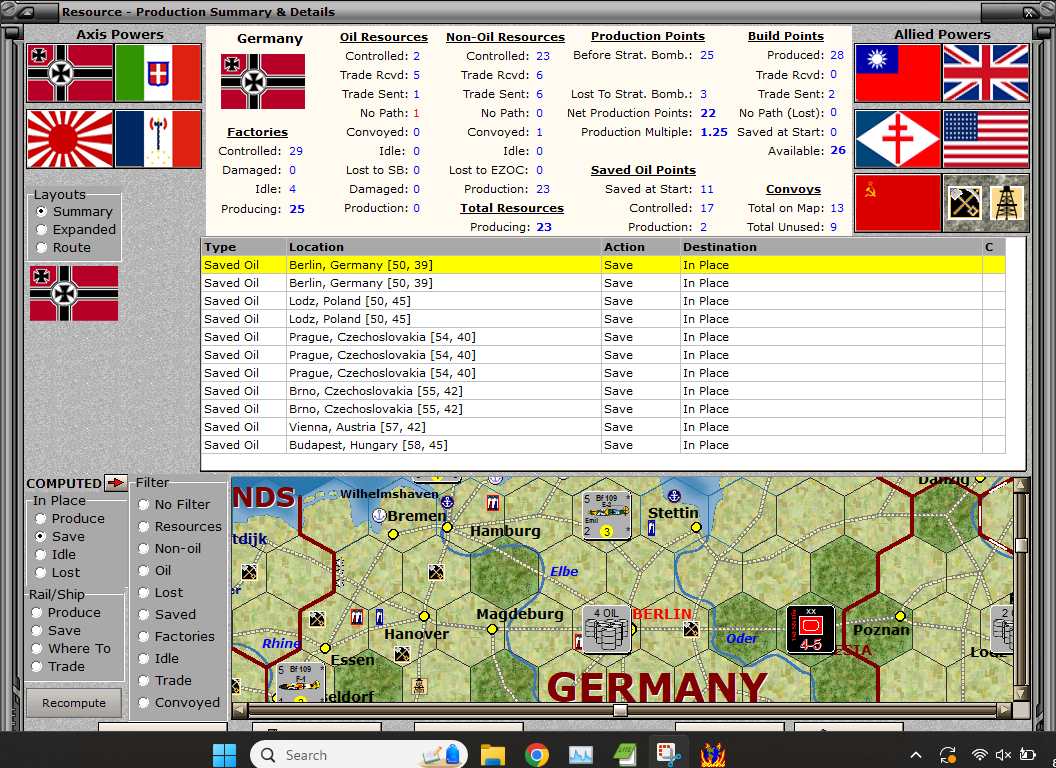This screenshot has width=1056, height=768.
Task: Click the map vertical scrollbar thumb
Action: (1022, 545)
